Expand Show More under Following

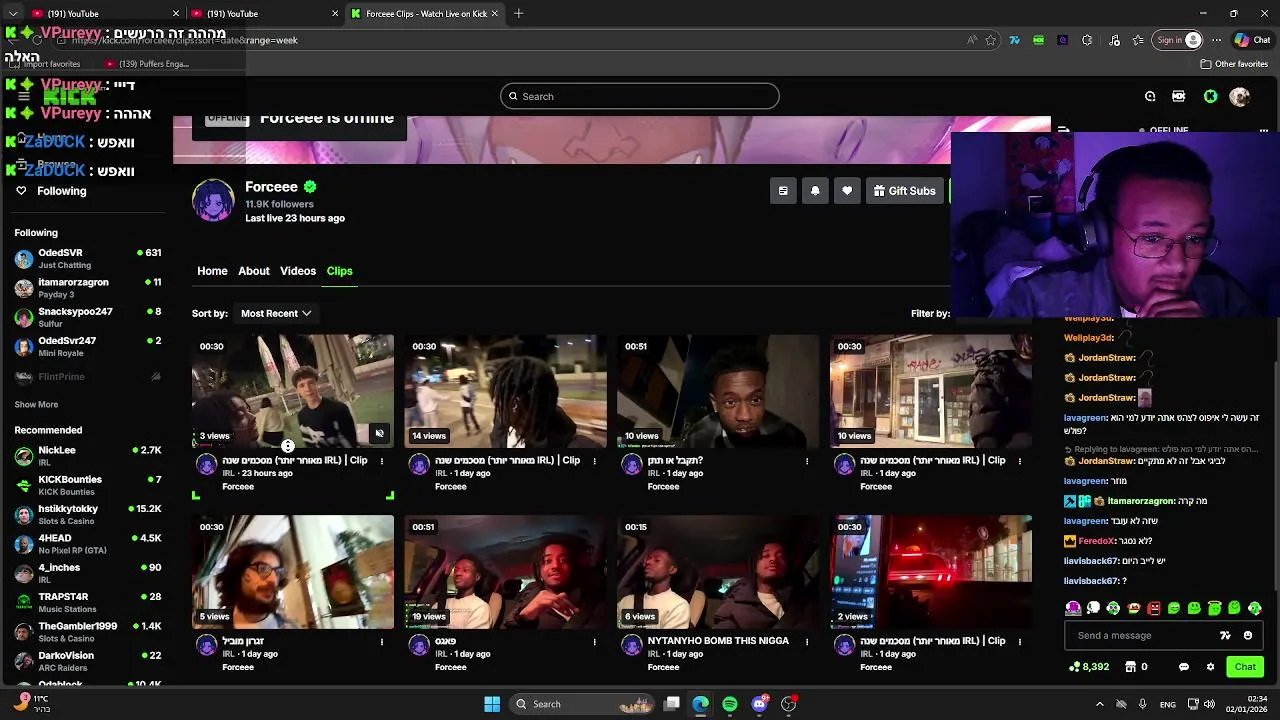36,405
